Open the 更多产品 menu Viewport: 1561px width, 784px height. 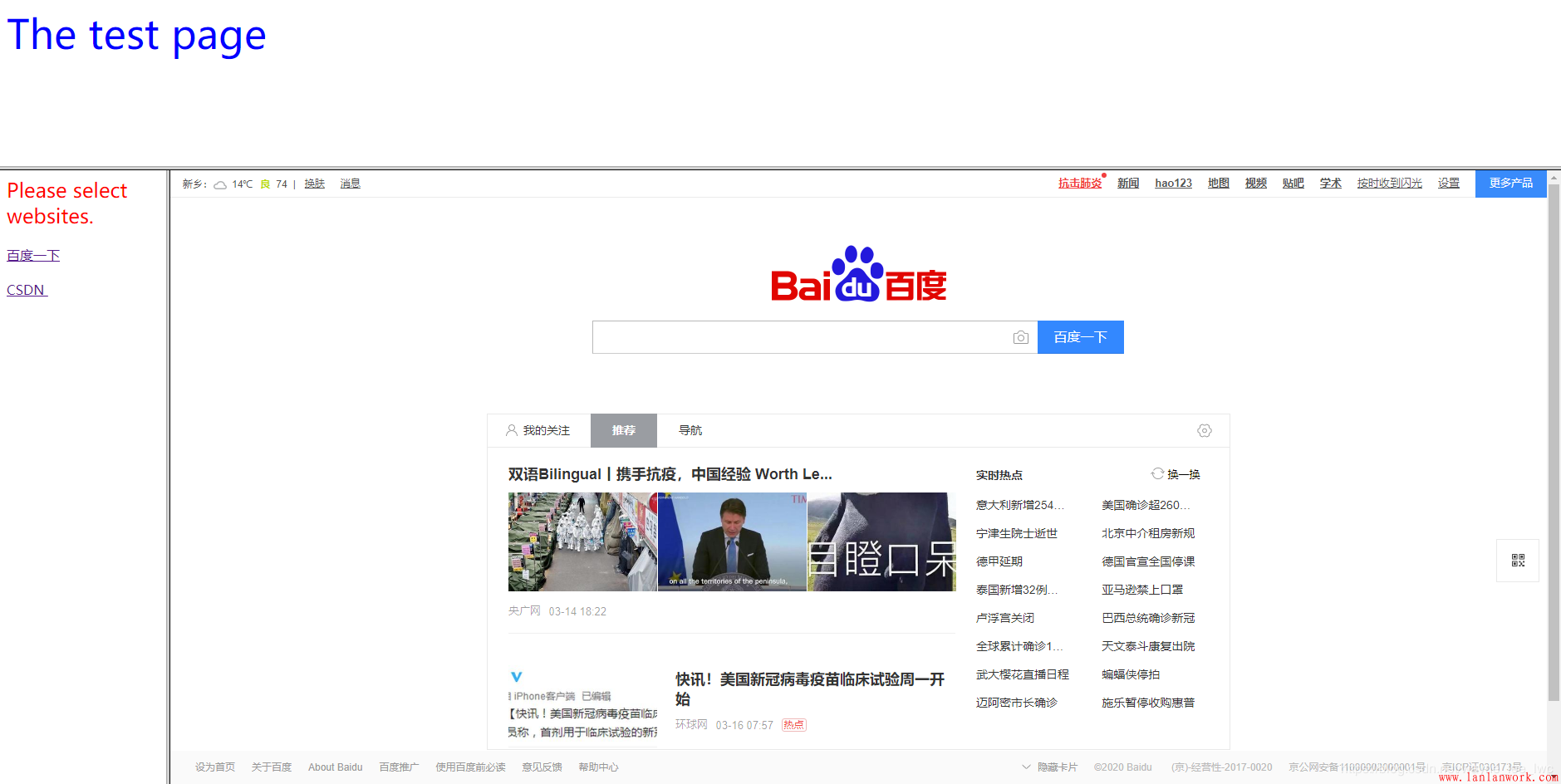coord(1509,184)
